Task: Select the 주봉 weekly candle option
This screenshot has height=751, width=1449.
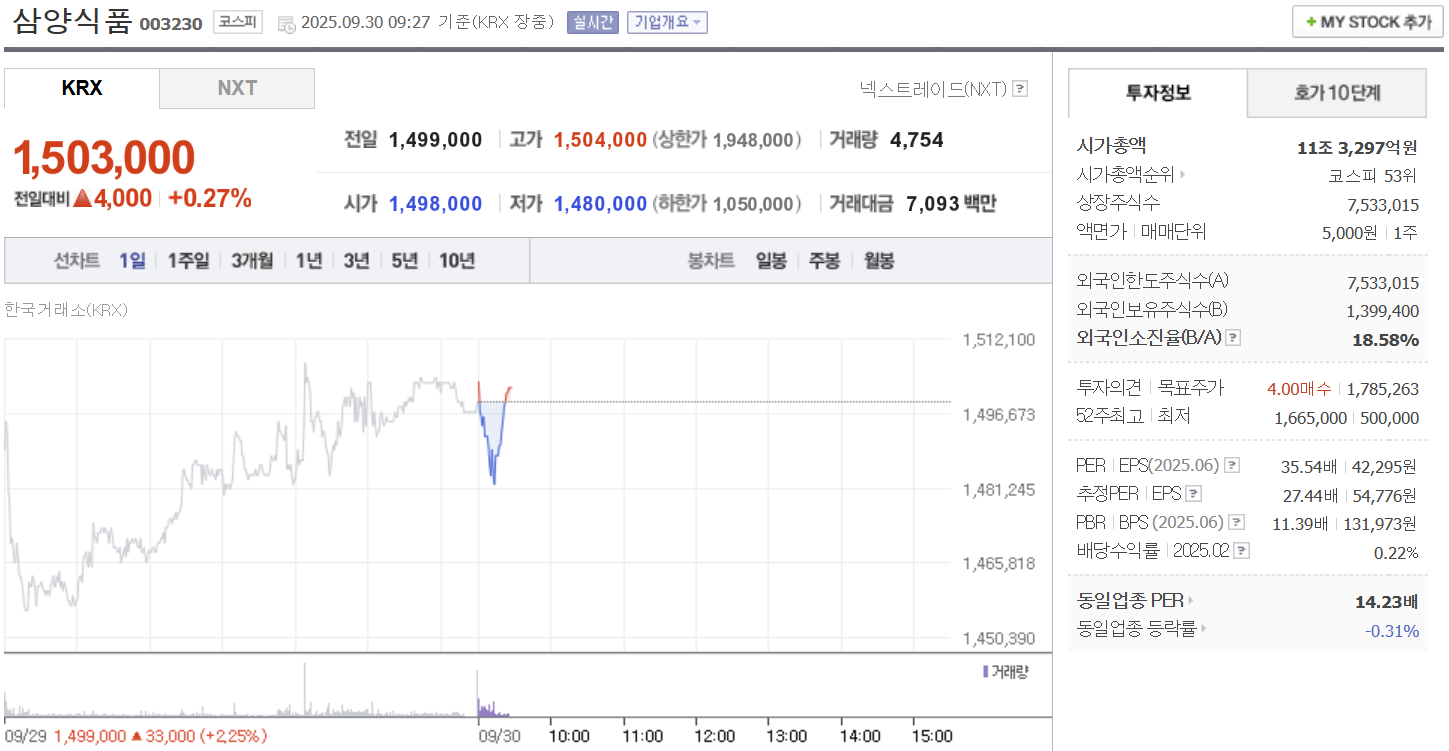Action: [x=824, y=260]
